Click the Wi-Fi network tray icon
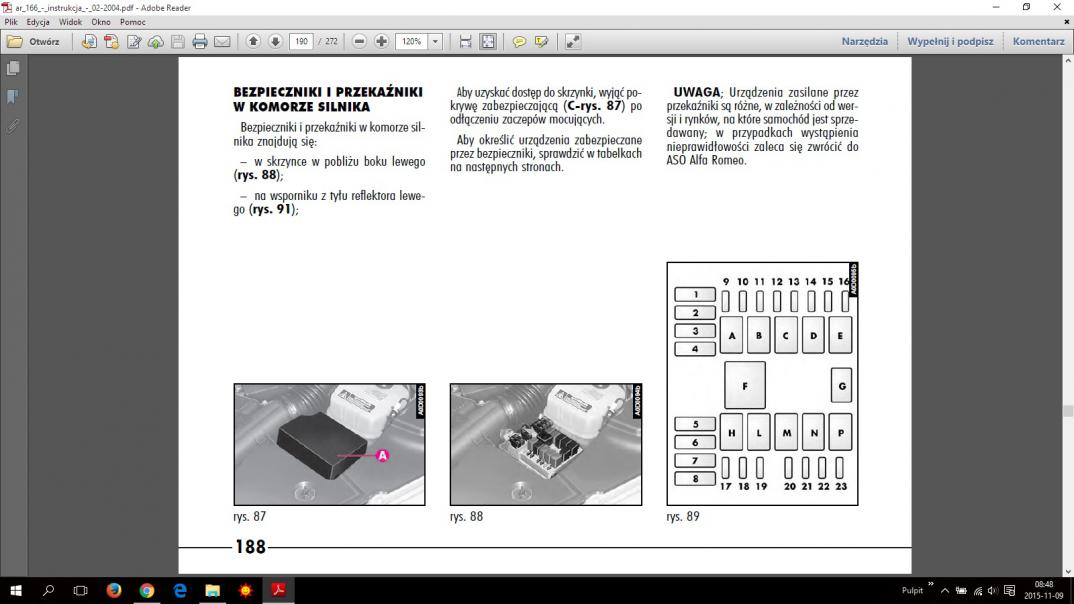 tap(977, 590)
